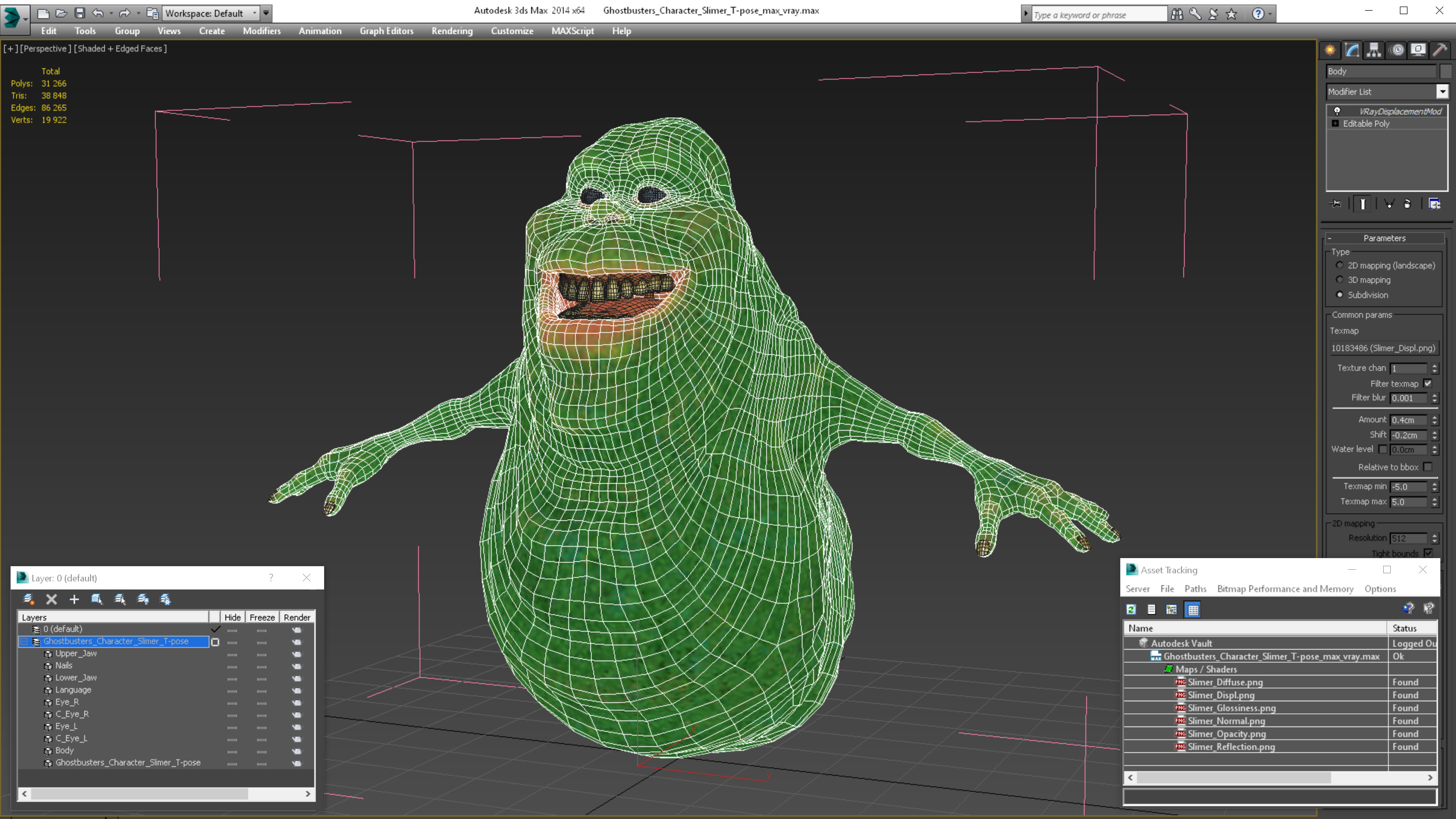Image resolution: width=1456 pixels, height=819 pixels.
Task: Open quick access toolbar customize arrow
Action: point(265,13)
